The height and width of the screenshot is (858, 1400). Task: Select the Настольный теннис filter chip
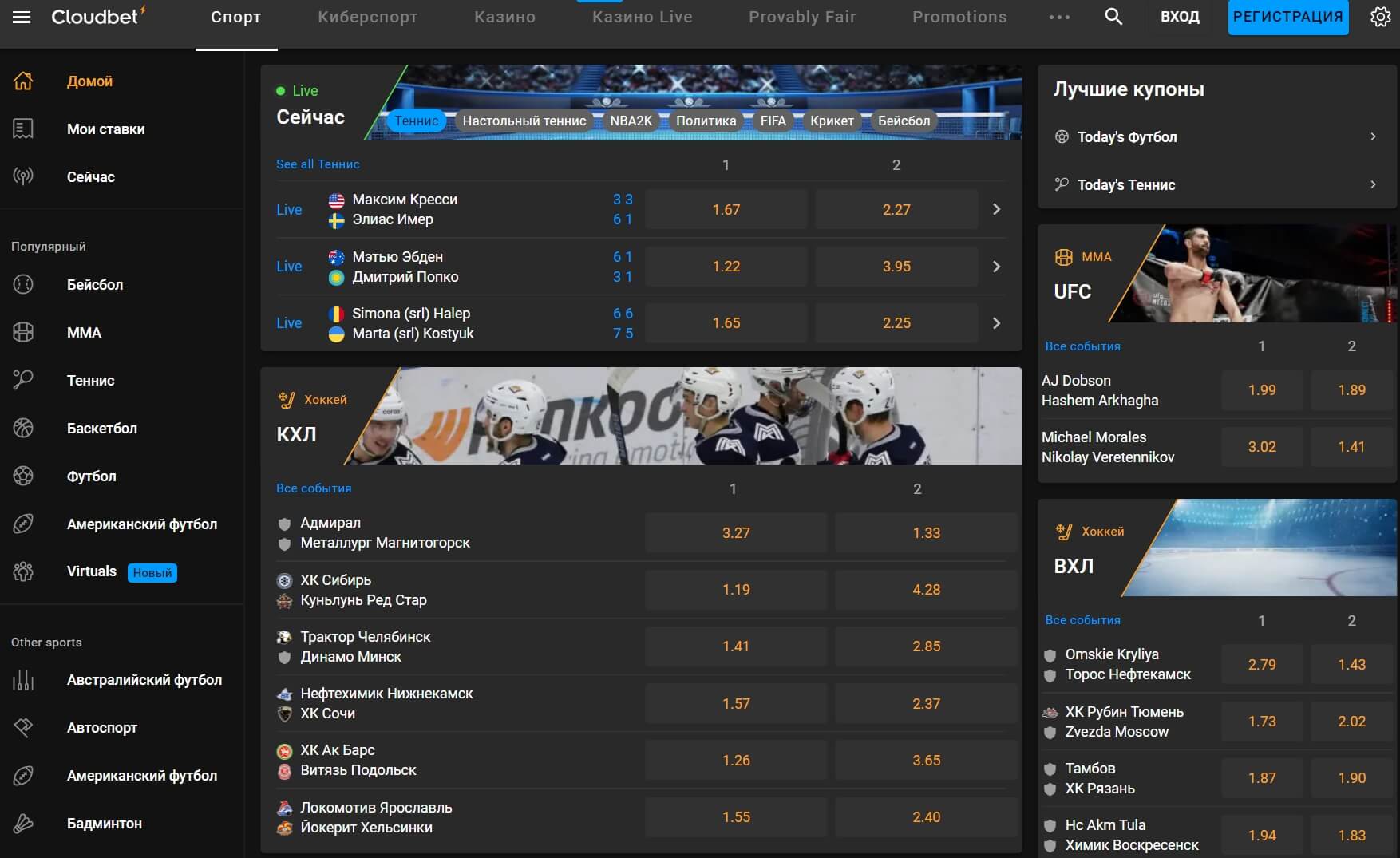coord(524,121)
